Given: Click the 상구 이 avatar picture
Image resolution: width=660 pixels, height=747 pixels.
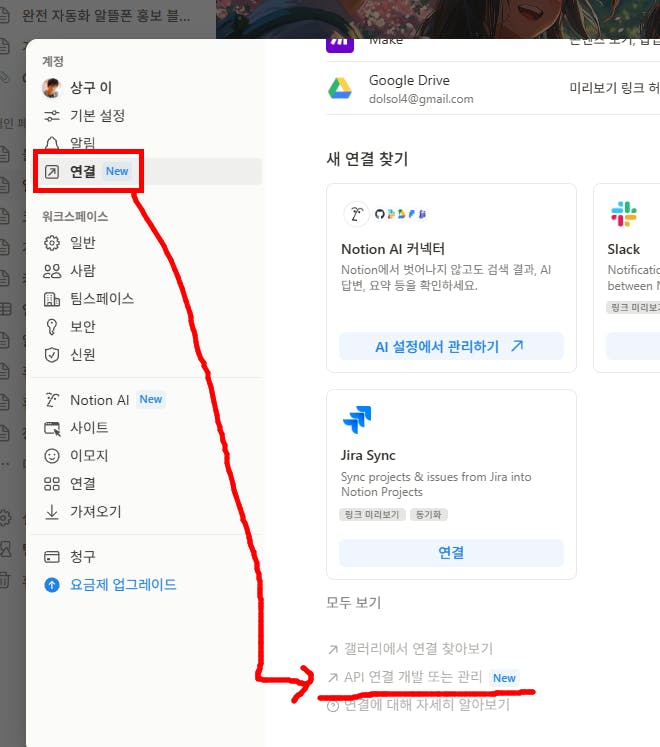Looking at the screenshot, I should (x=51, y=88).
